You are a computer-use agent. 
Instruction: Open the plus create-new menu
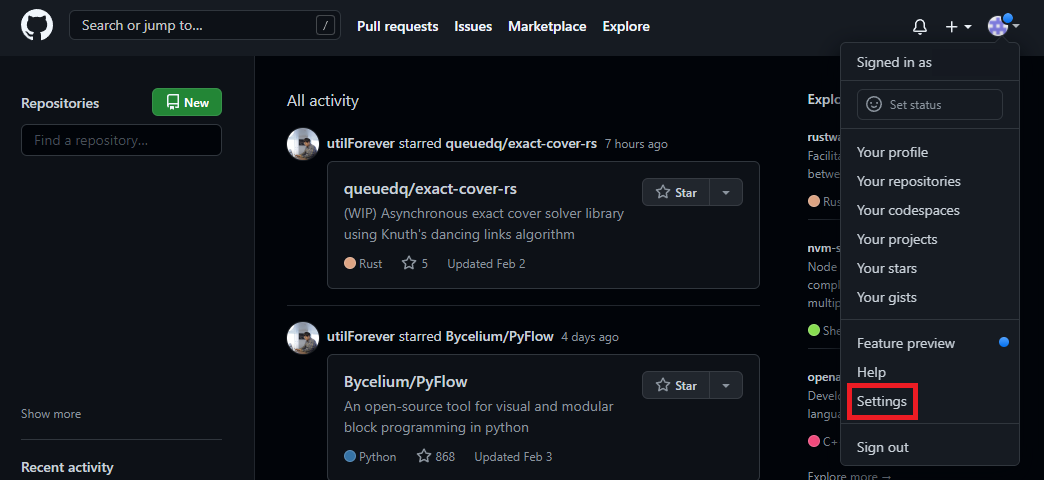coord(959,27)
